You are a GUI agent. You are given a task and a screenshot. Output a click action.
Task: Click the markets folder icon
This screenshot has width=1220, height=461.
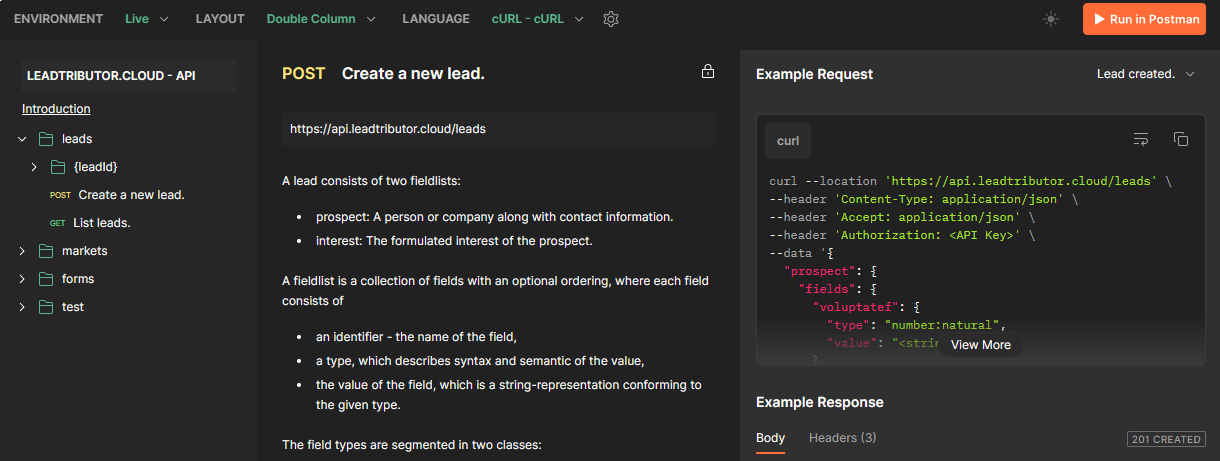46,251
